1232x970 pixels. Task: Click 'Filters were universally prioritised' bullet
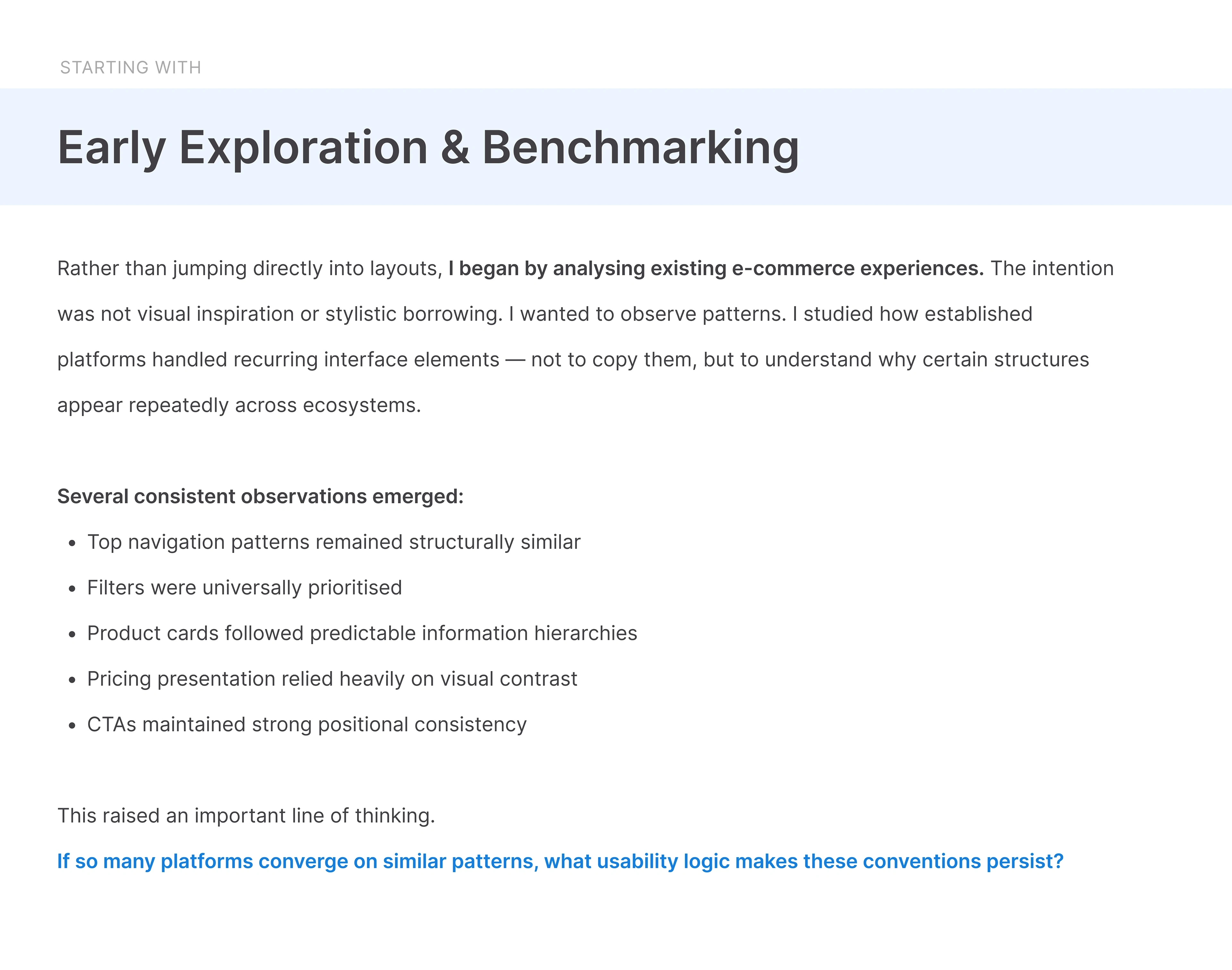(244, 588)
